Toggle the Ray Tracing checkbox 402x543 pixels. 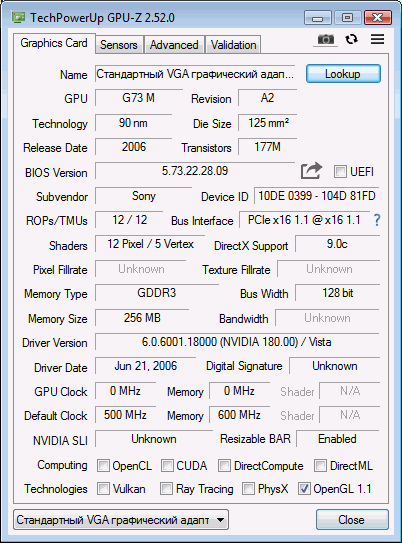166,489
